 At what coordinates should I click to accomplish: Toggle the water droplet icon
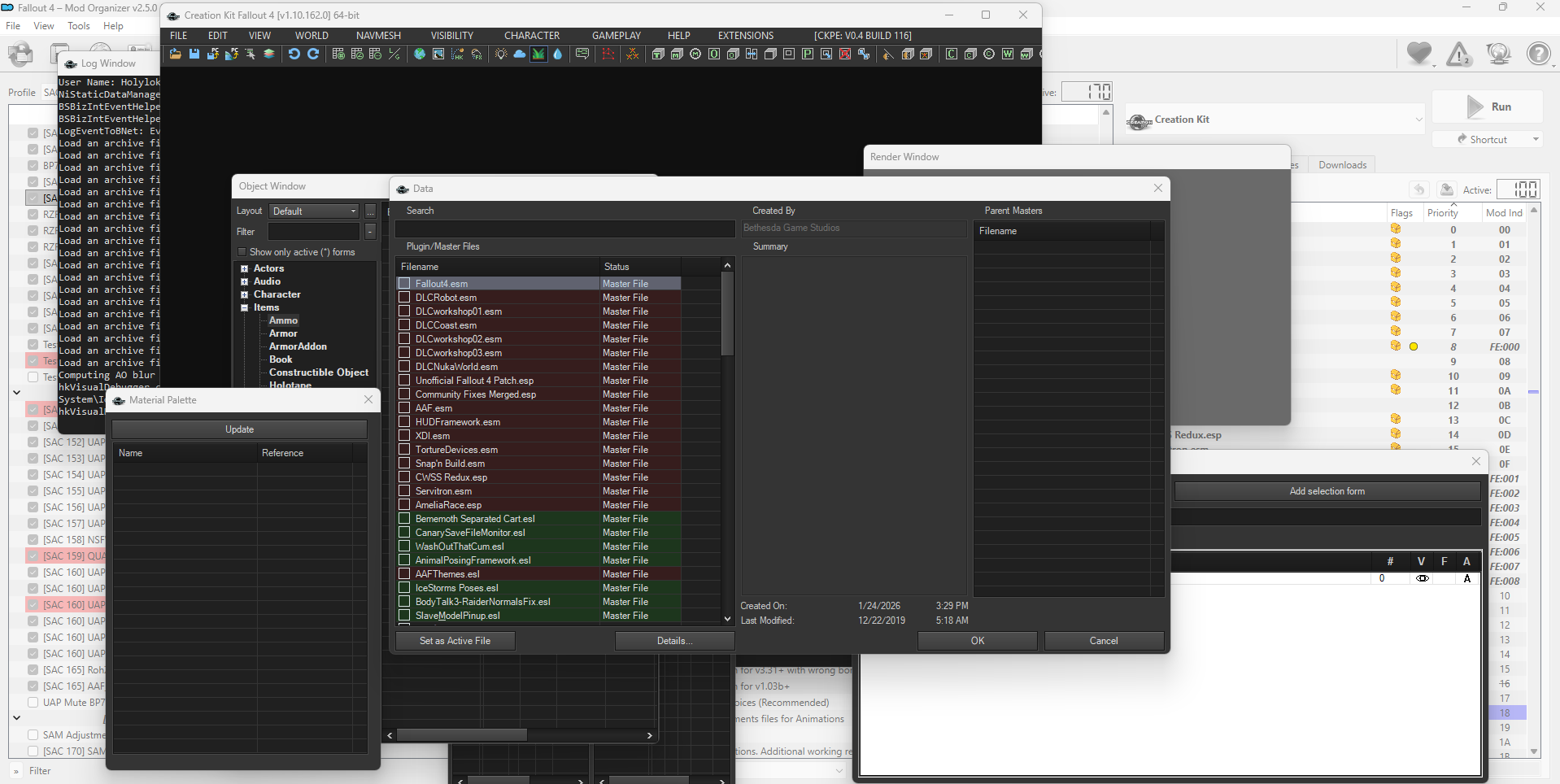[x=558, y=54]
